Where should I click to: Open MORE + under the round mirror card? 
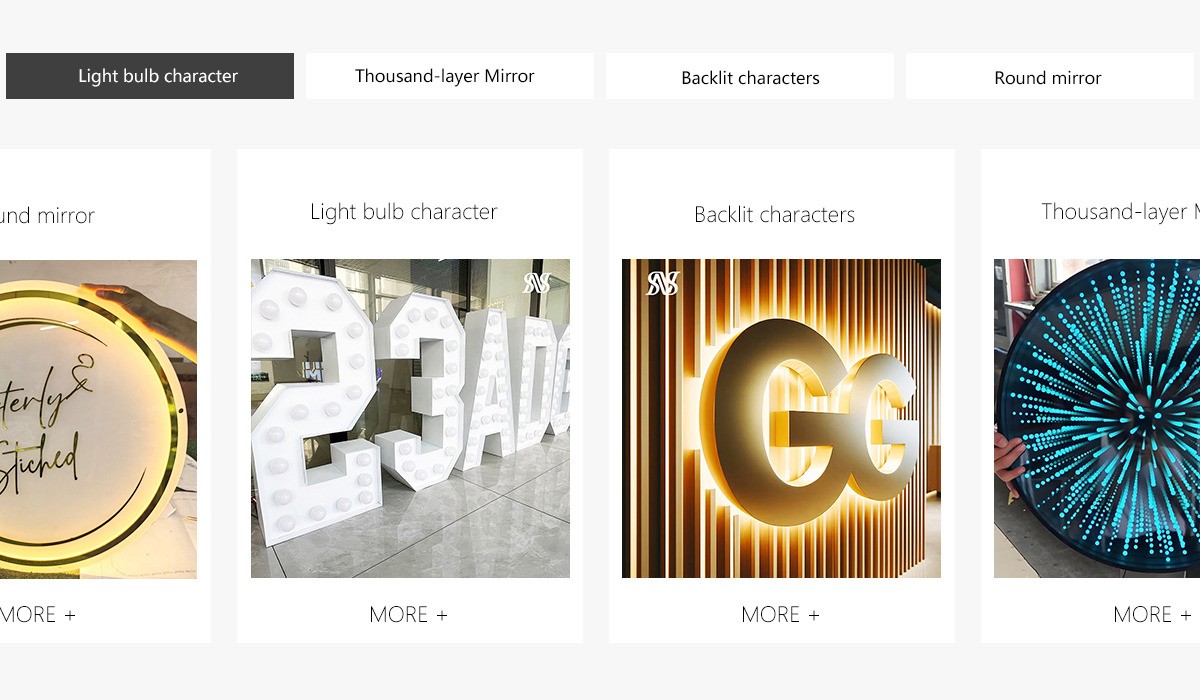37,615
